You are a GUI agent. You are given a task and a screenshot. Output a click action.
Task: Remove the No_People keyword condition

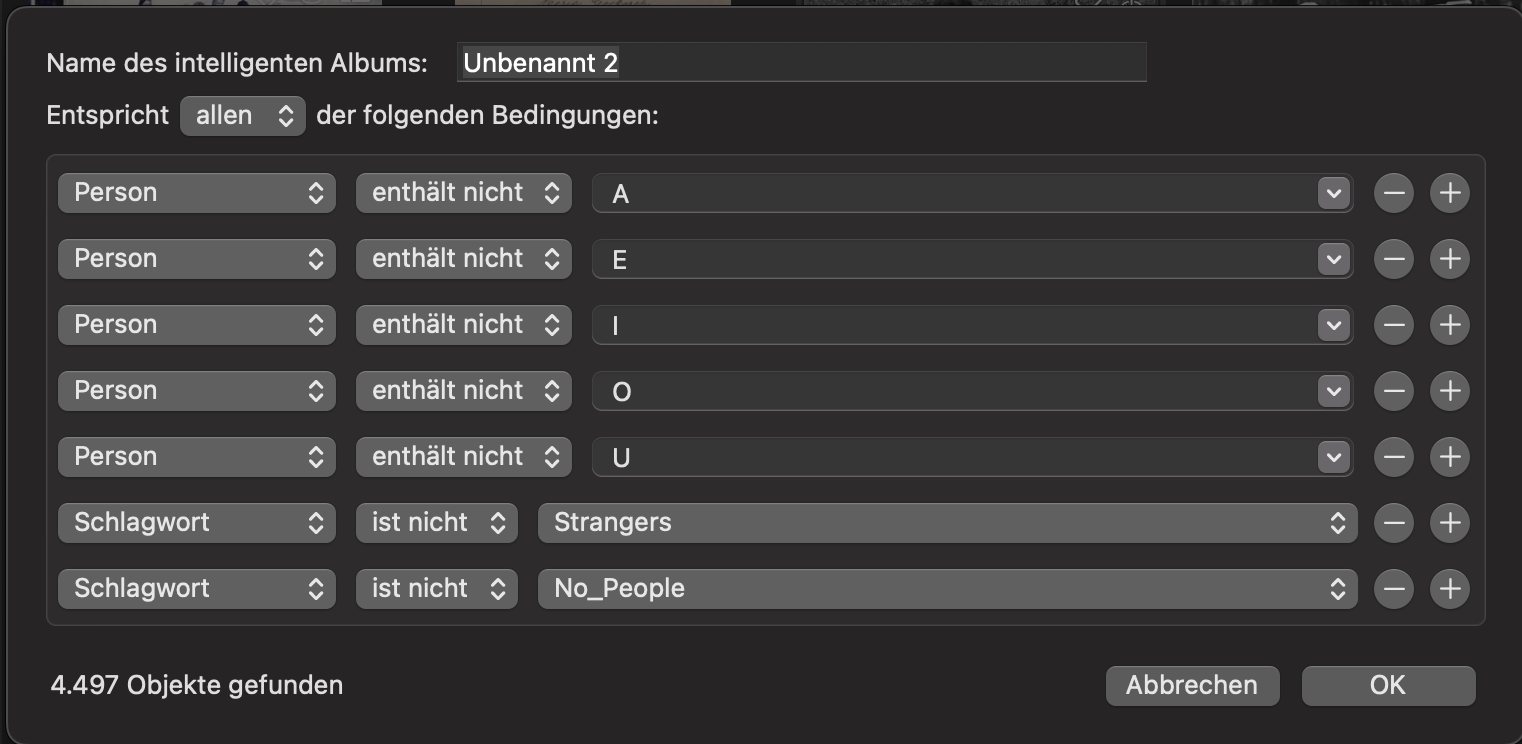pyautogui.click(x=1393, y=589)
